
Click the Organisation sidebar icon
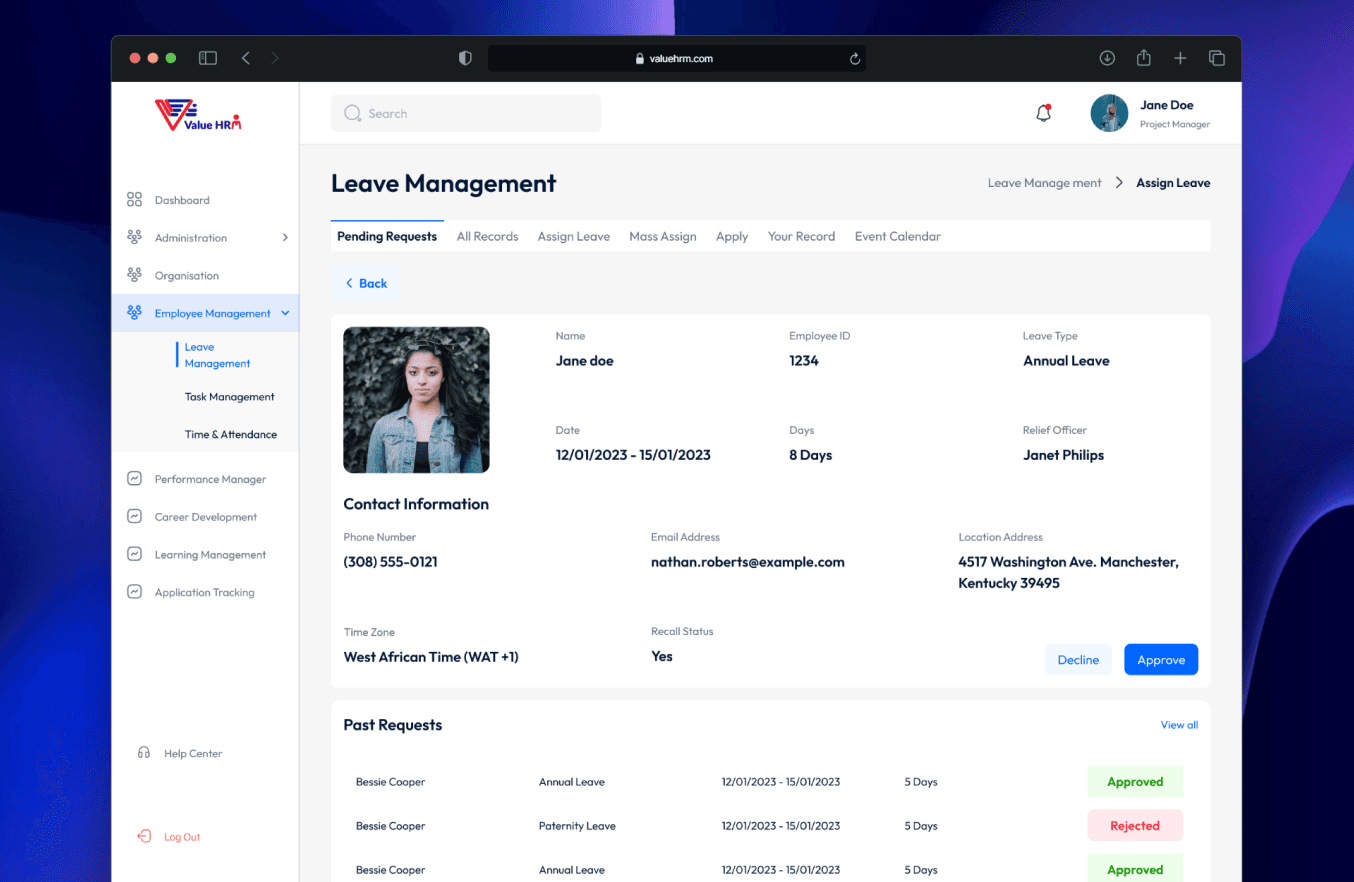point(134,275)
